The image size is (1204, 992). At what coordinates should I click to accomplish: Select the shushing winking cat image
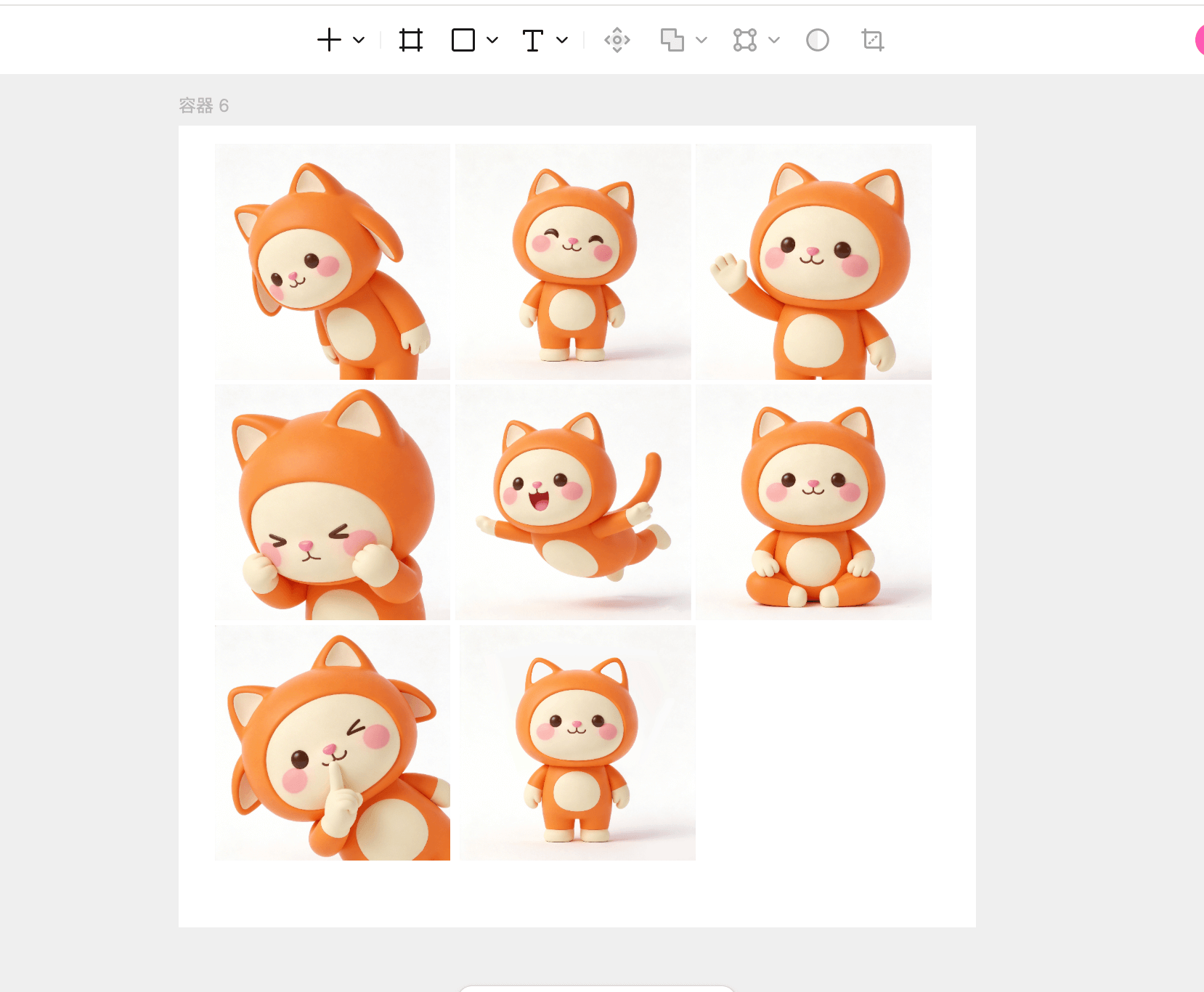(333, 742)
